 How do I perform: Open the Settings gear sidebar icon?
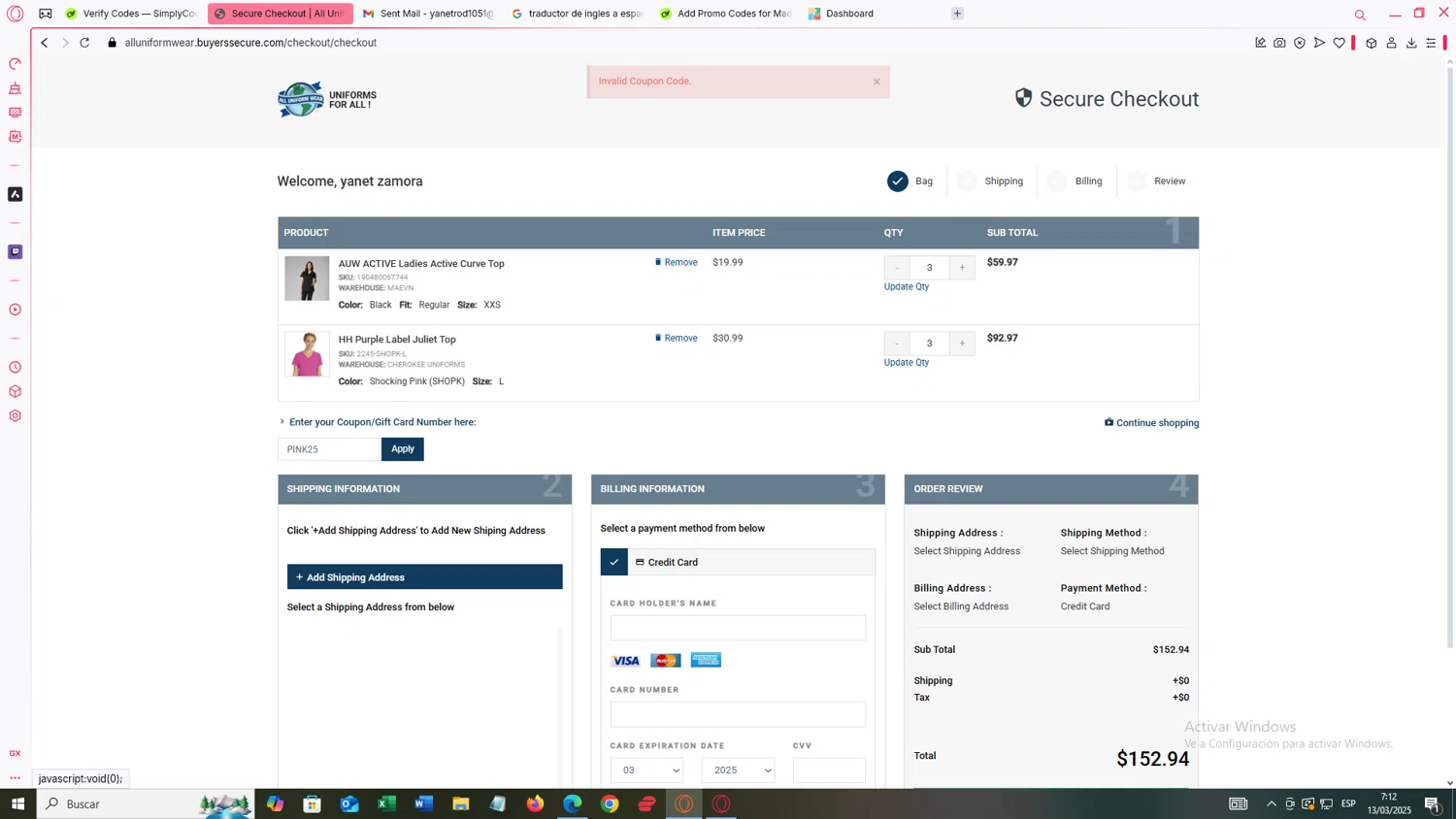[x=15, y=415]
